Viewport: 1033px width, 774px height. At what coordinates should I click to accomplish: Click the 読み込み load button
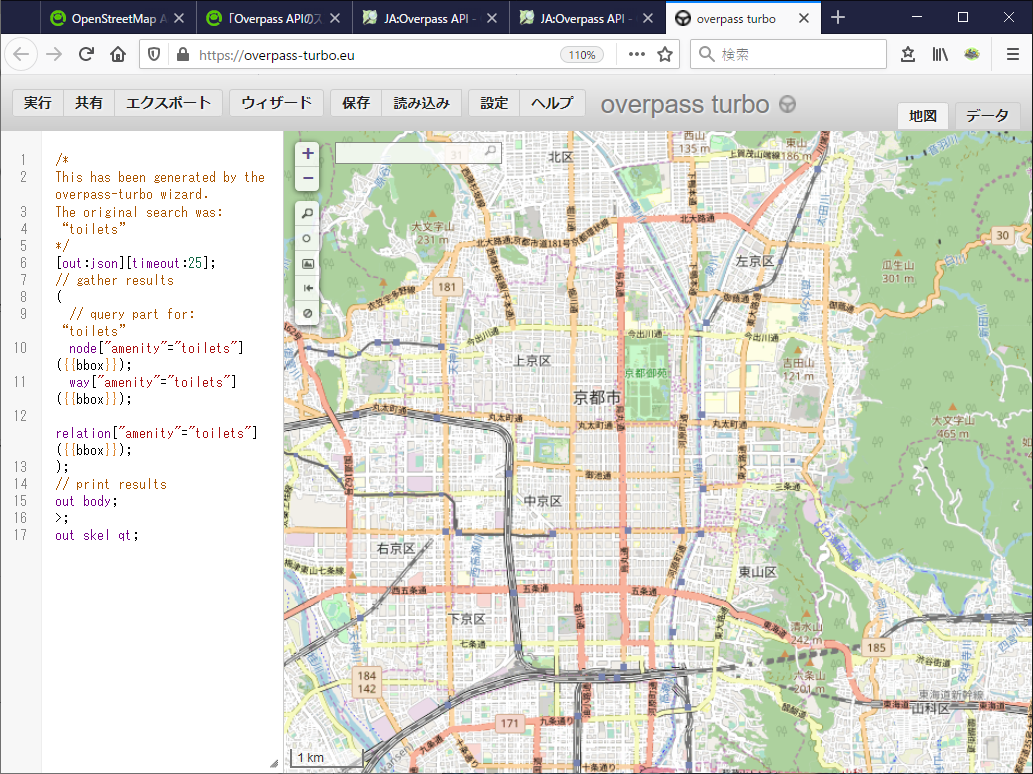click(422, 103)
